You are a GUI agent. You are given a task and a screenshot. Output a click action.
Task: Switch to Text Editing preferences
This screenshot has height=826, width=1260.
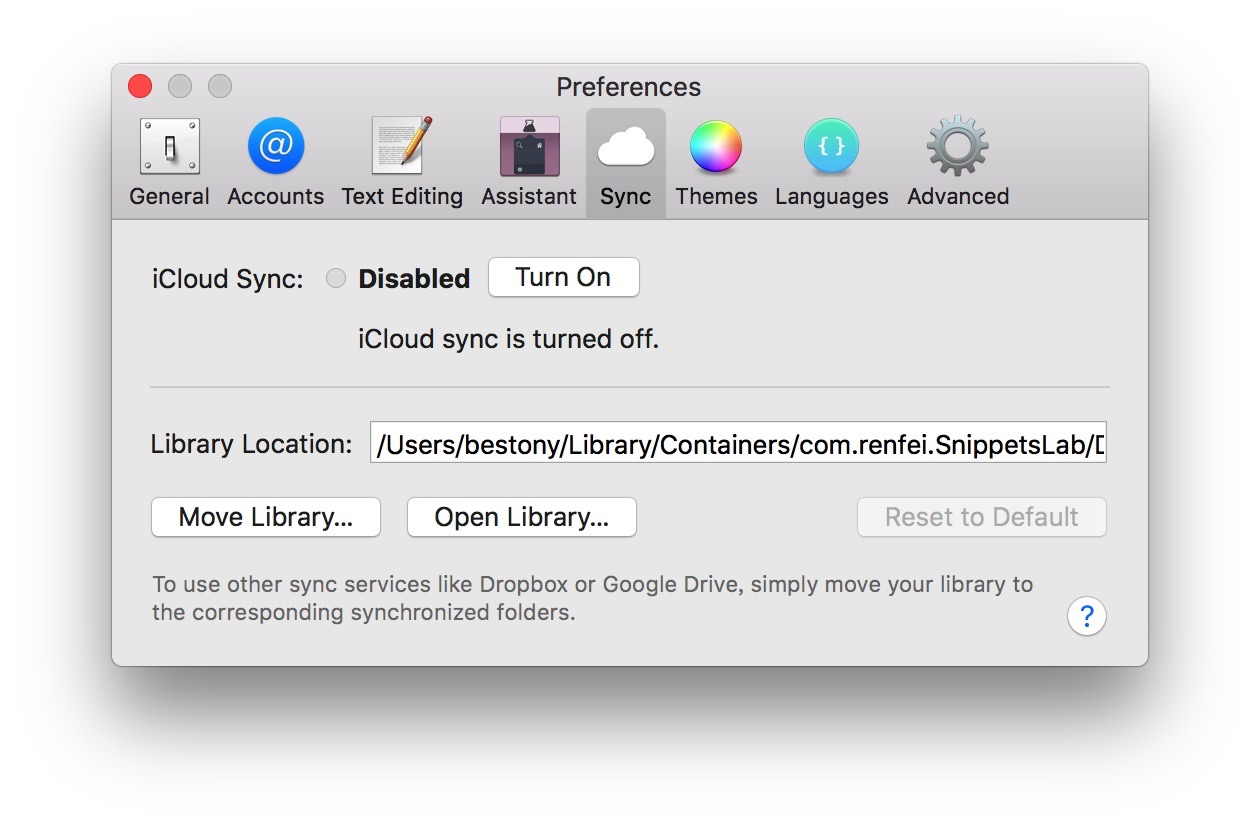[402, 163]
